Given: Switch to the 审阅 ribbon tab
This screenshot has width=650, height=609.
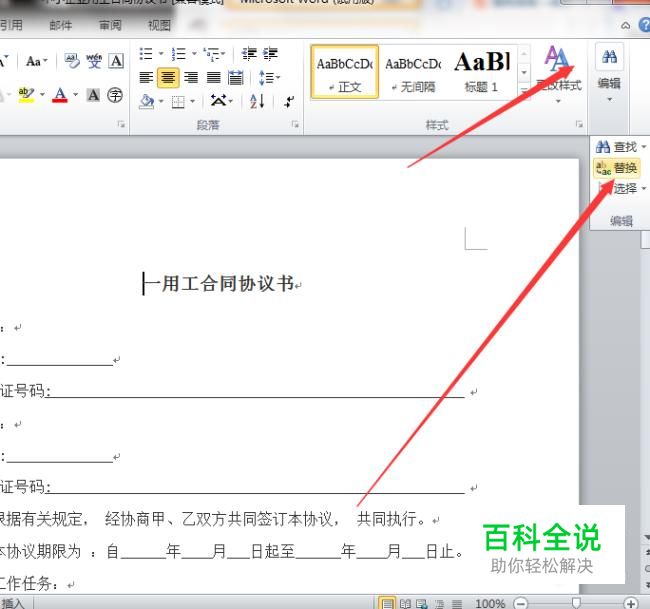Looking at the screenshot, I should (110, 25).
